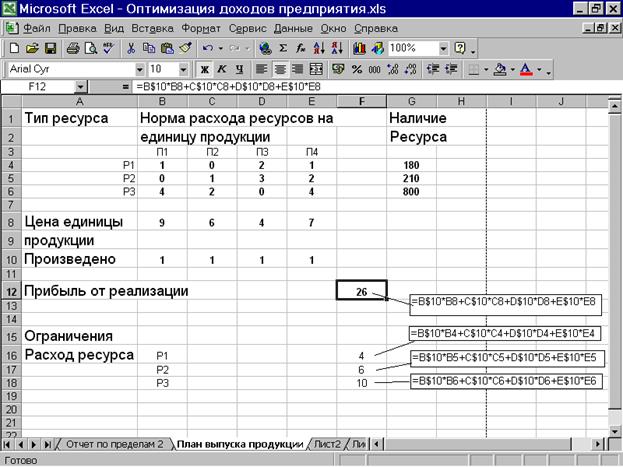Toggle italic formatting (К)
Screen dimensions: 623x467
(x=221, y=70)
